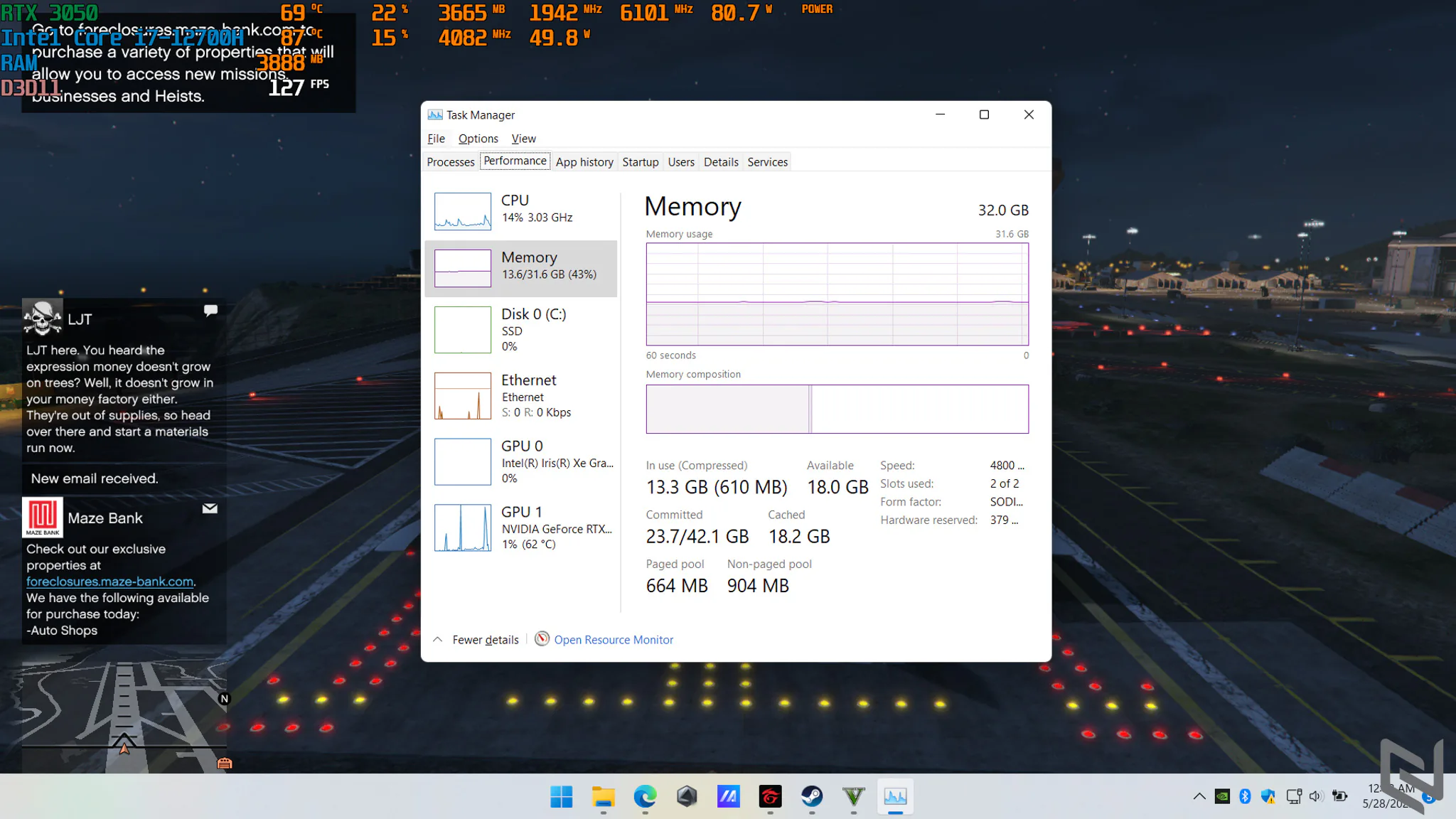
Task: Open NVIDIA tray icon
Action: [1222, 796]
